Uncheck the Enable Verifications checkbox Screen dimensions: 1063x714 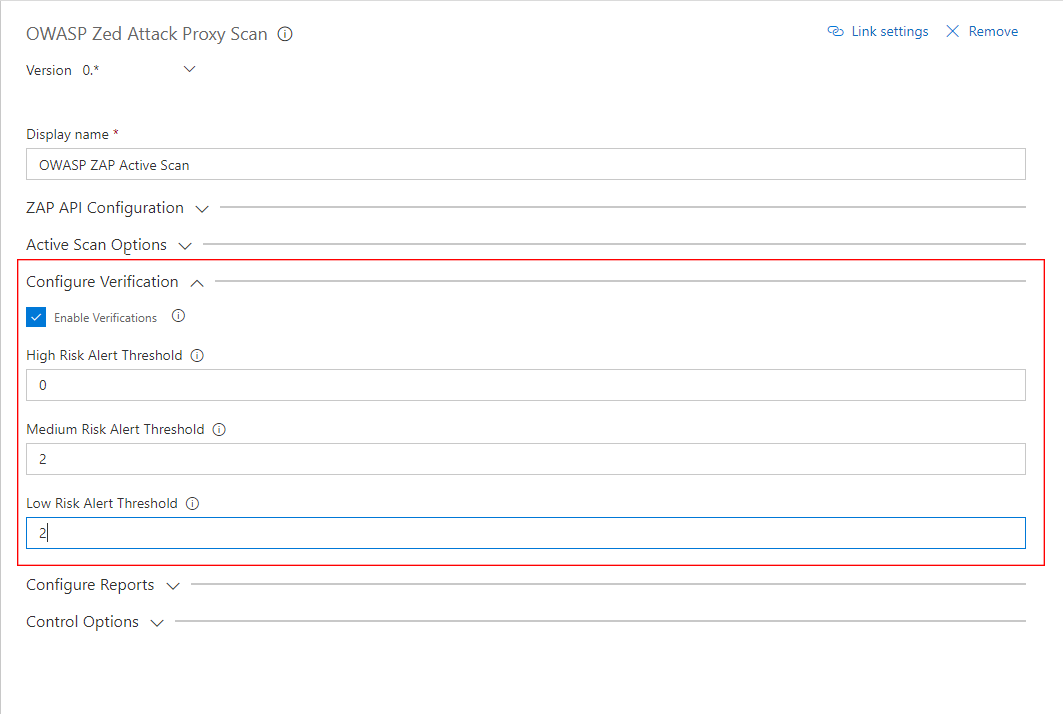(36, 317)
